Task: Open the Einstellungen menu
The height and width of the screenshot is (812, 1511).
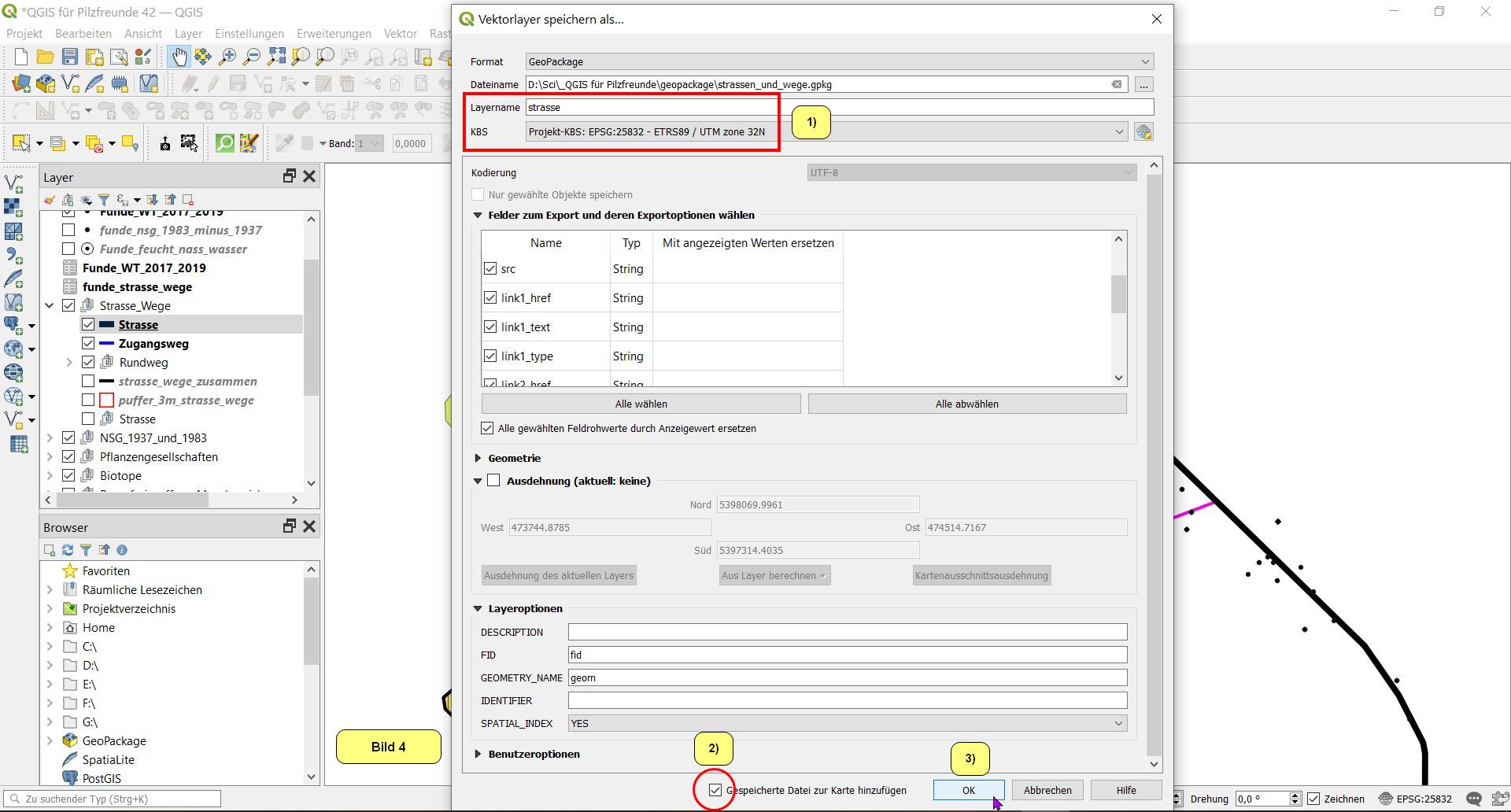Action: point(249,34)
